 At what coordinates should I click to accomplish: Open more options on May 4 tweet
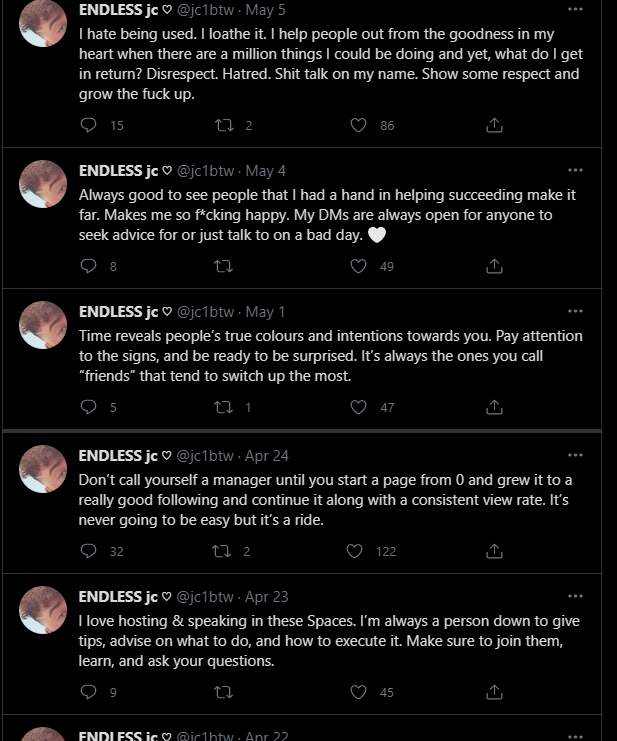click(574, 170)
